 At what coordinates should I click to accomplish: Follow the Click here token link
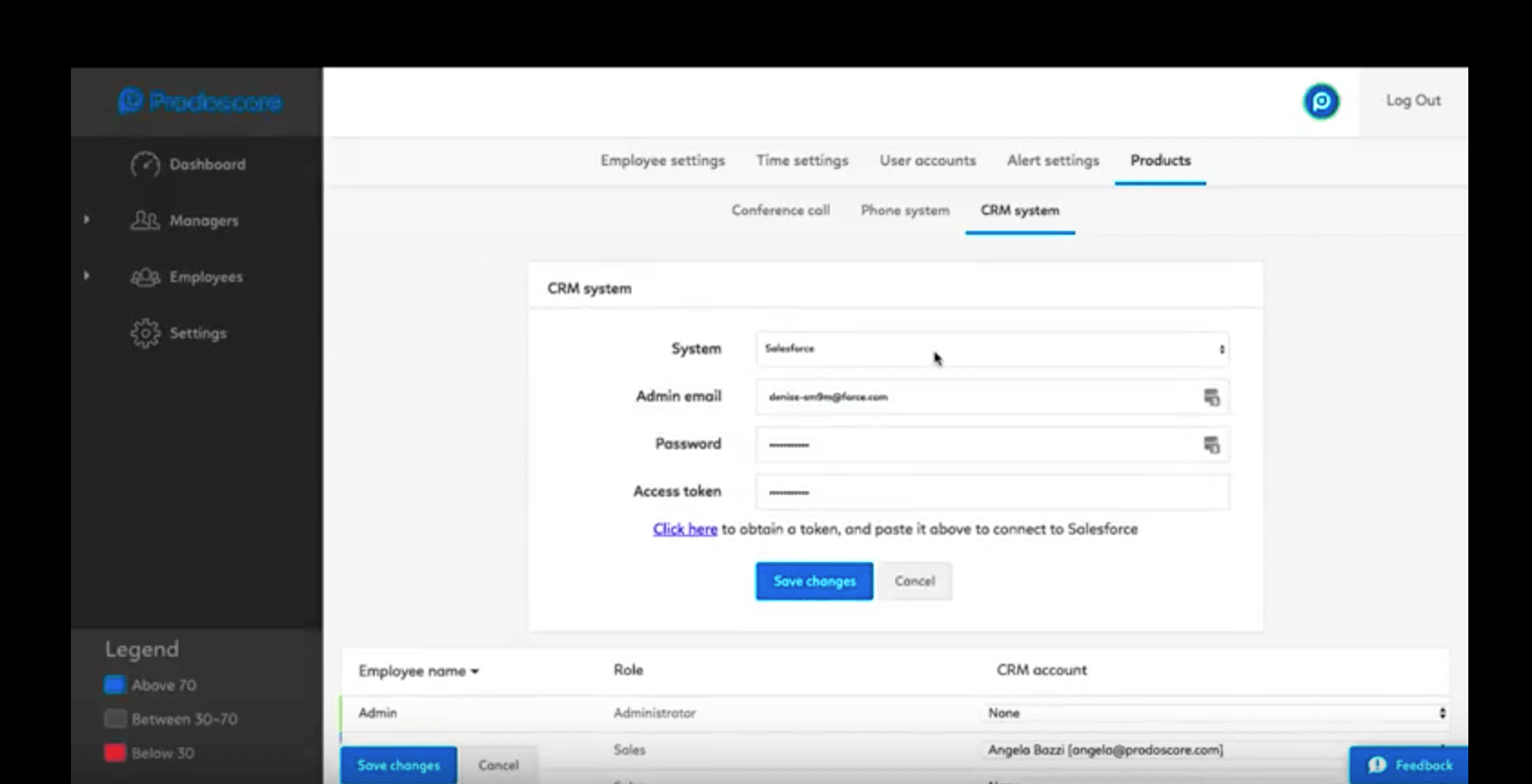(x=685, y=529)
